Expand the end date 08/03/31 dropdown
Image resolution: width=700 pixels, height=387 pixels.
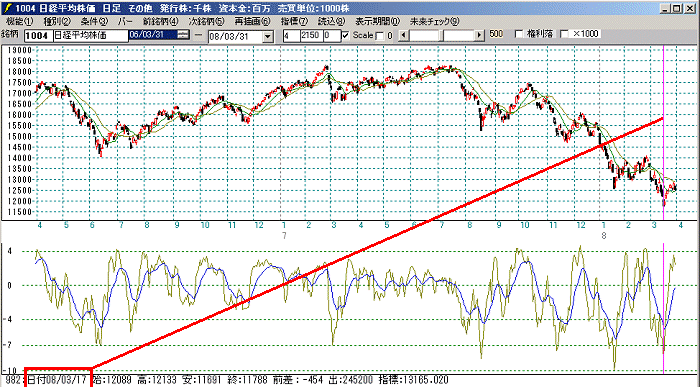[268, 37]
